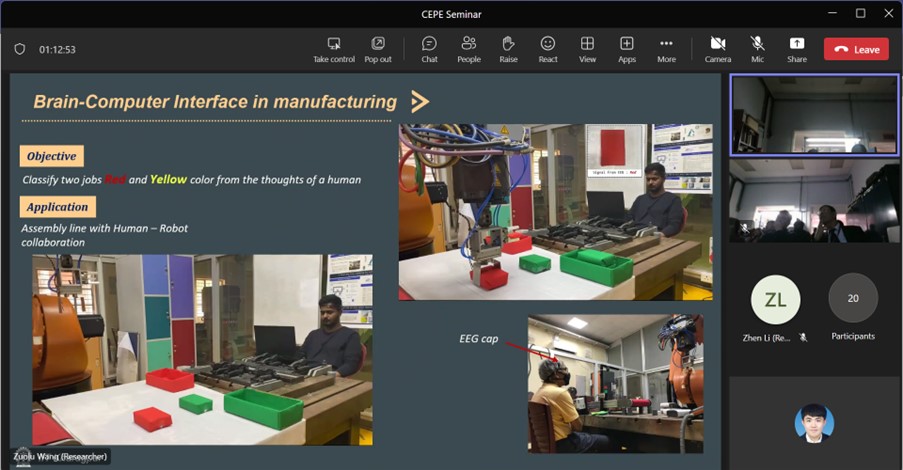Unmute the Mic

(x=757, y=44)
